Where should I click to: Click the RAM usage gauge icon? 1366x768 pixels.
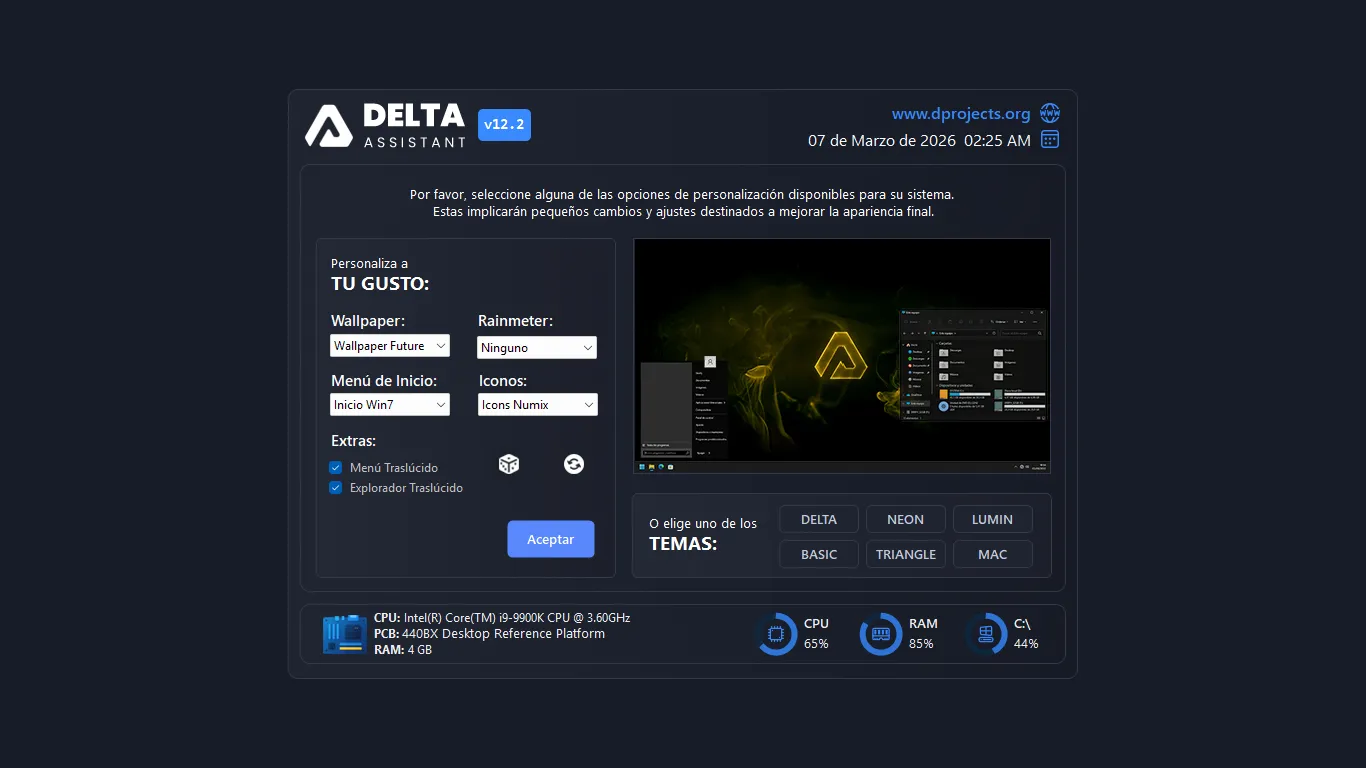click(881, 634)
